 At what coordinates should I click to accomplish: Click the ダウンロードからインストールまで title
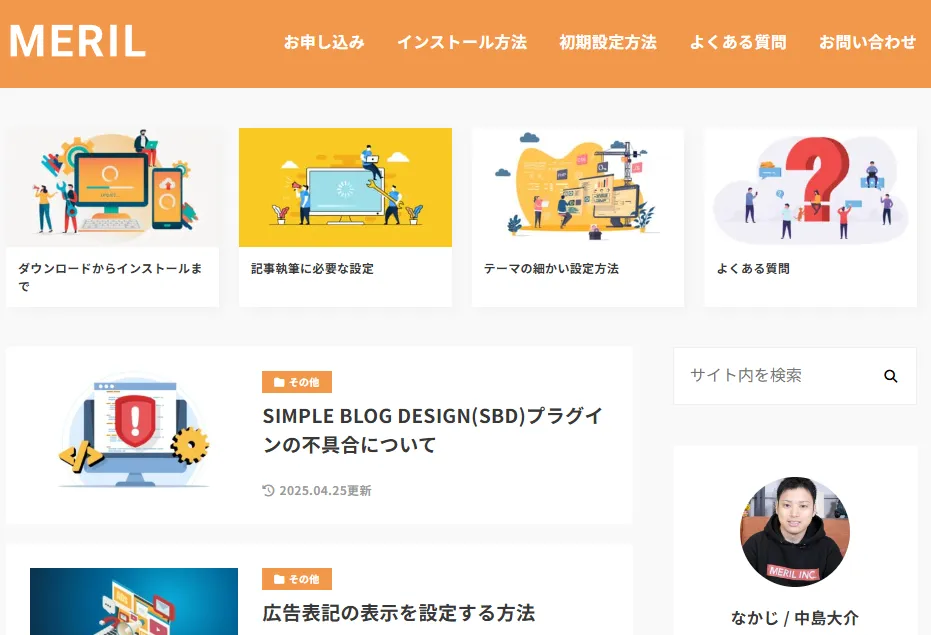(x=110, y=277)
